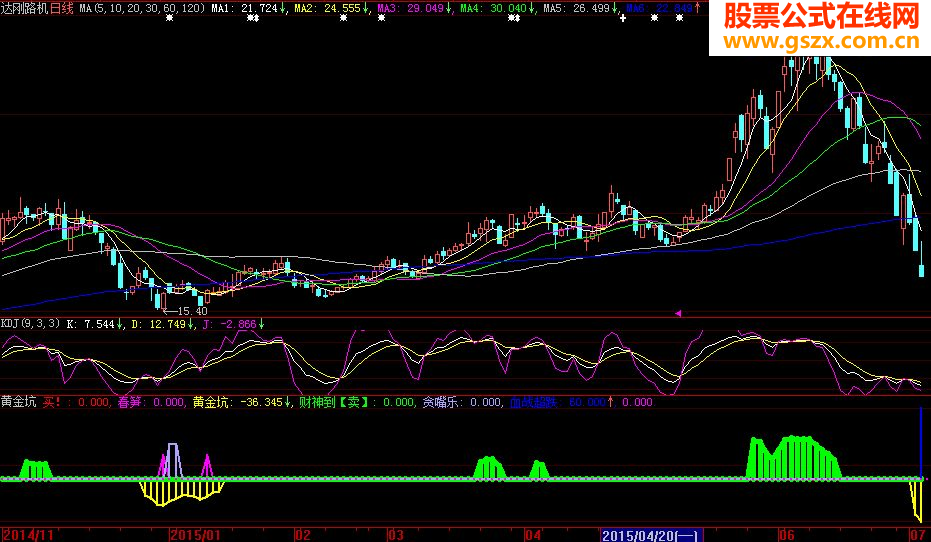The width and height of the screenshot is (931, 542).
Task: Select the MA2 24.555 yellow label
Action: 328,8
